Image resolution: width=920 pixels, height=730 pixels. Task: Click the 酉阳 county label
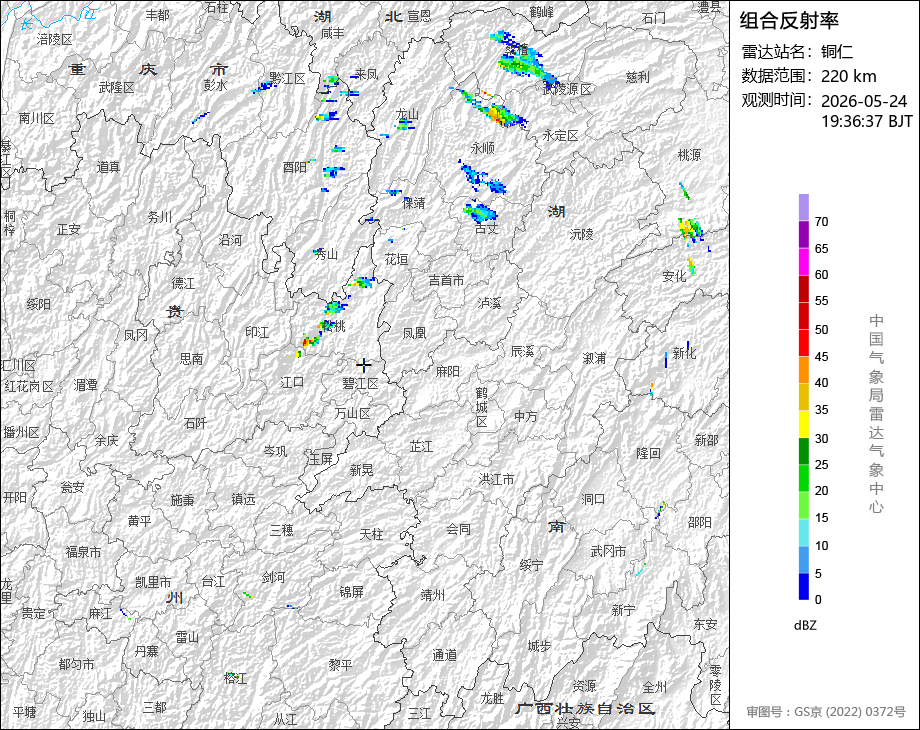295,167
